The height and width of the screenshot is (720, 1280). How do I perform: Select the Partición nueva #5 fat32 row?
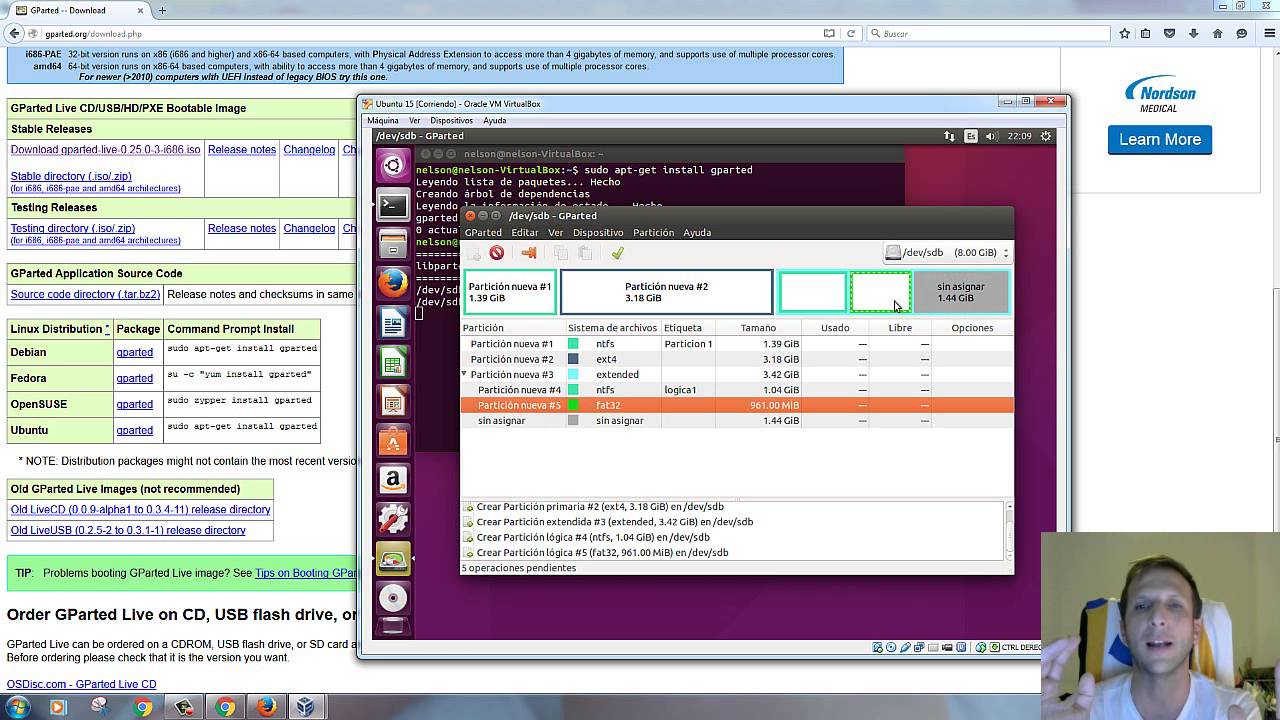(x=737, y=405)
